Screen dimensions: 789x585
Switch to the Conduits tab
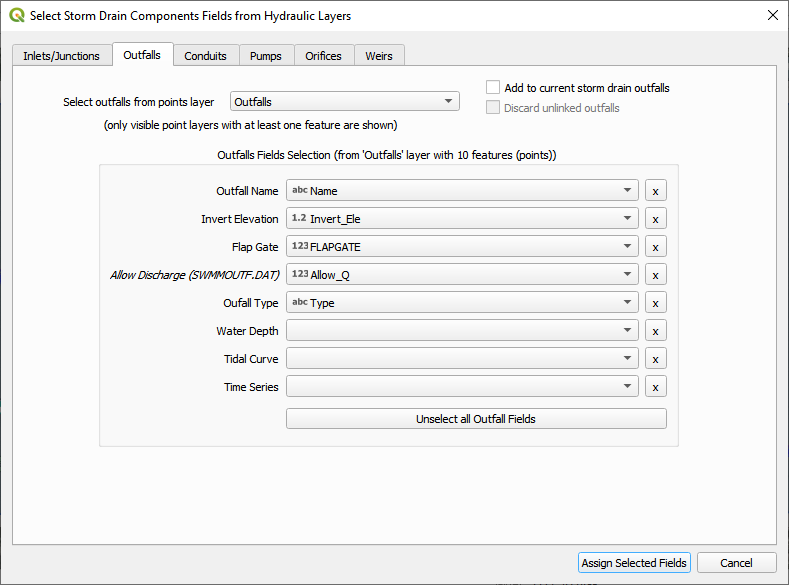coord(205,56)
